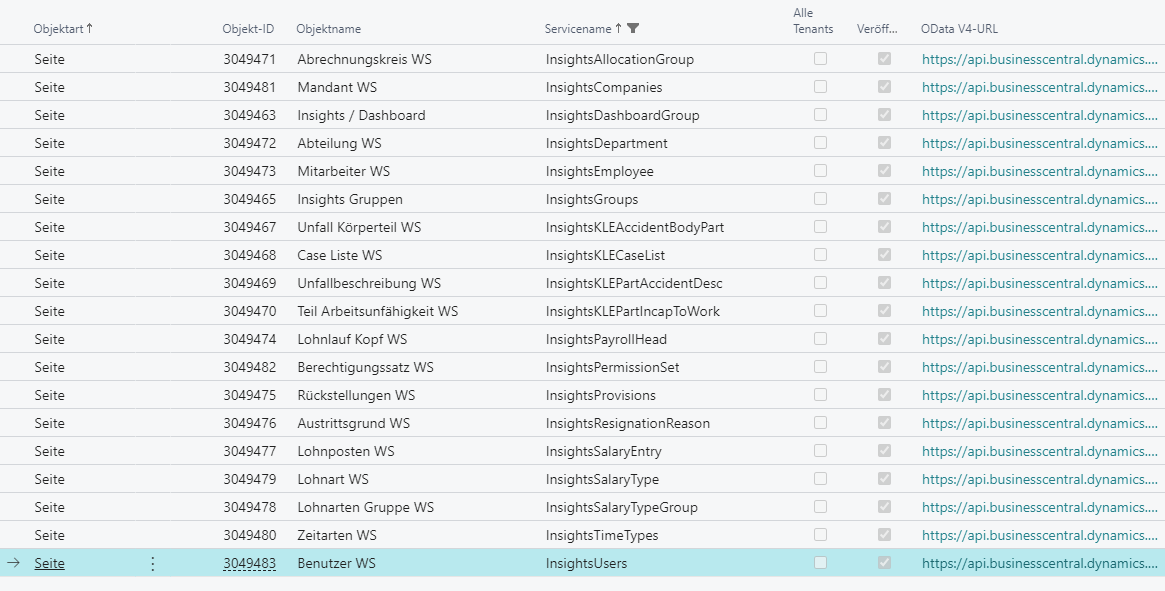
Task: Click the Alle Tenants column header
Action: click(x=812, y=21)
